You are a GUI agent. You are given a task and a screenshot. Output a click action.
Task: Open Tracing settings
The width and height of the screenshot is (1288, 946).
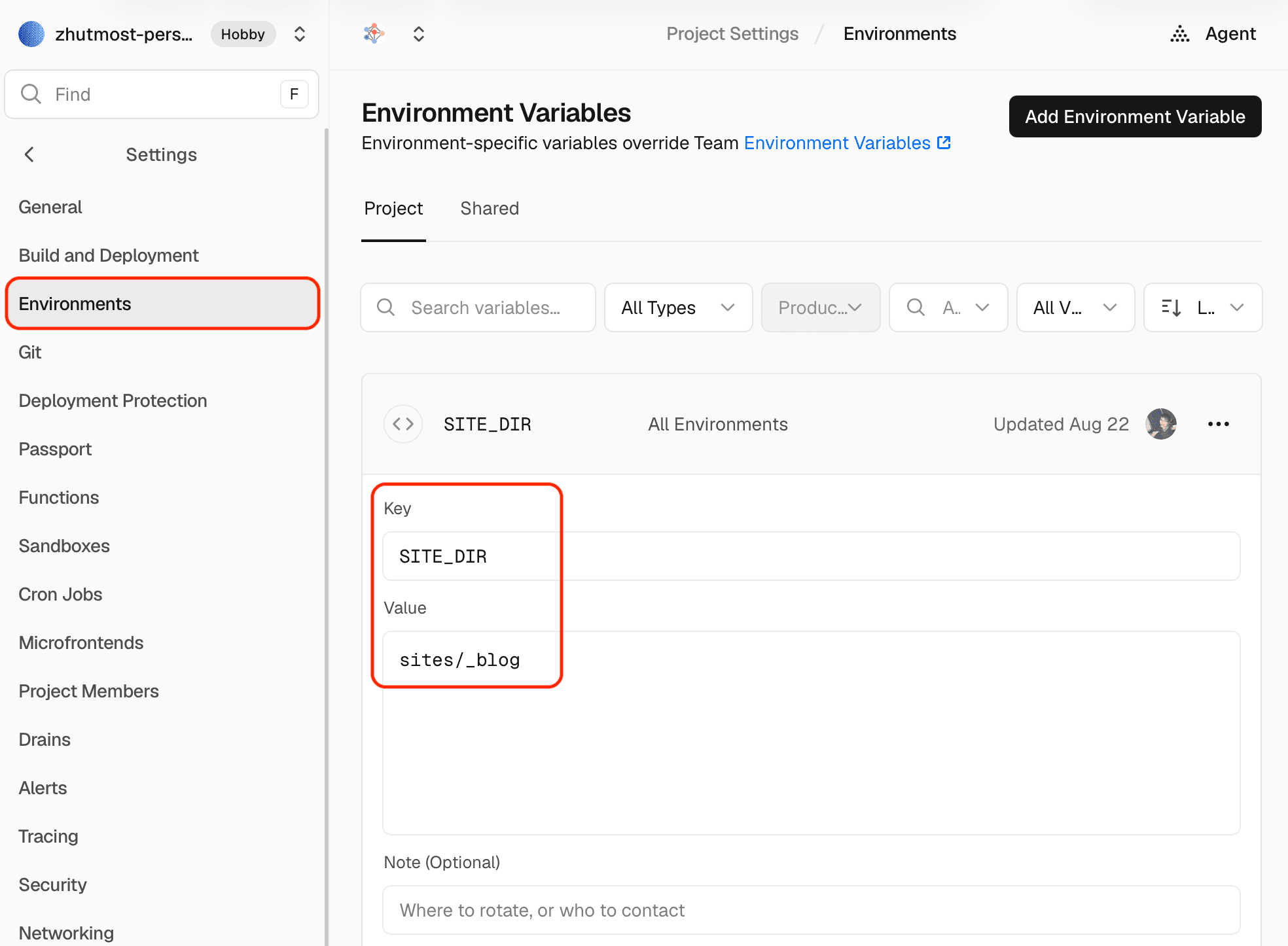48,836
